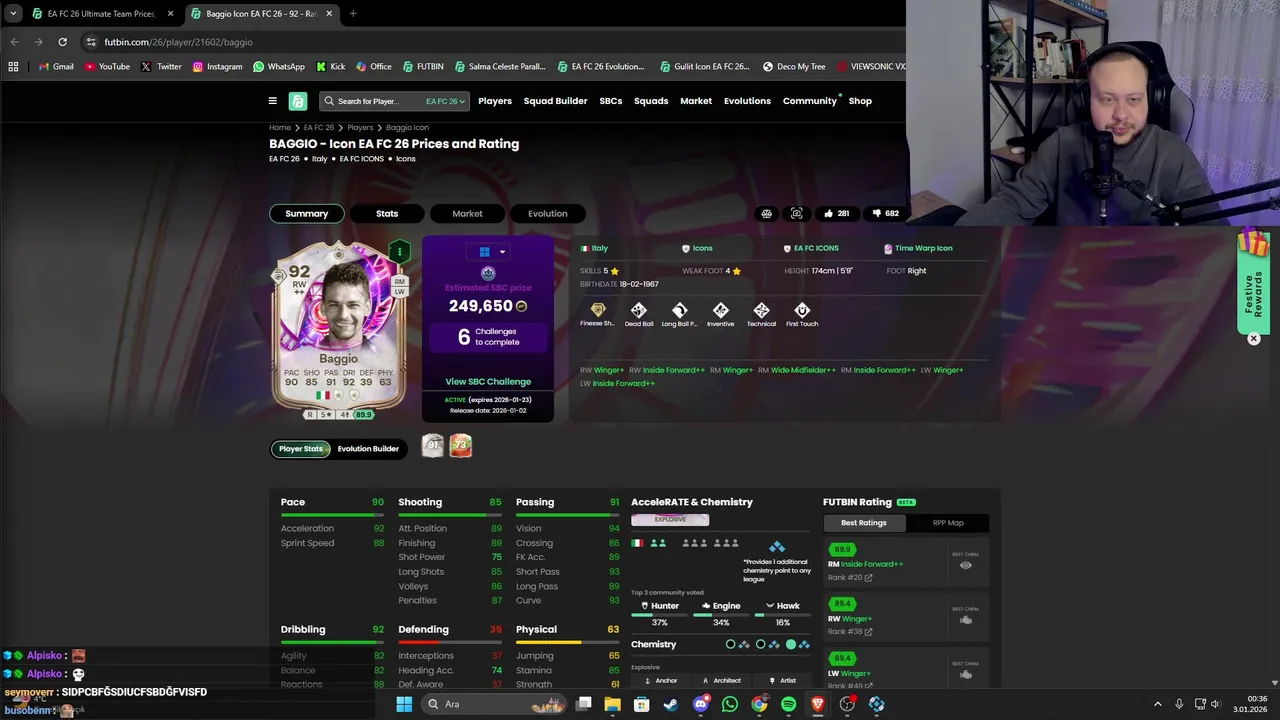The width and height of the screenshot is (1280, 720).
Task: Open the Squad Builder menu
Action: (x=555, y=101)
